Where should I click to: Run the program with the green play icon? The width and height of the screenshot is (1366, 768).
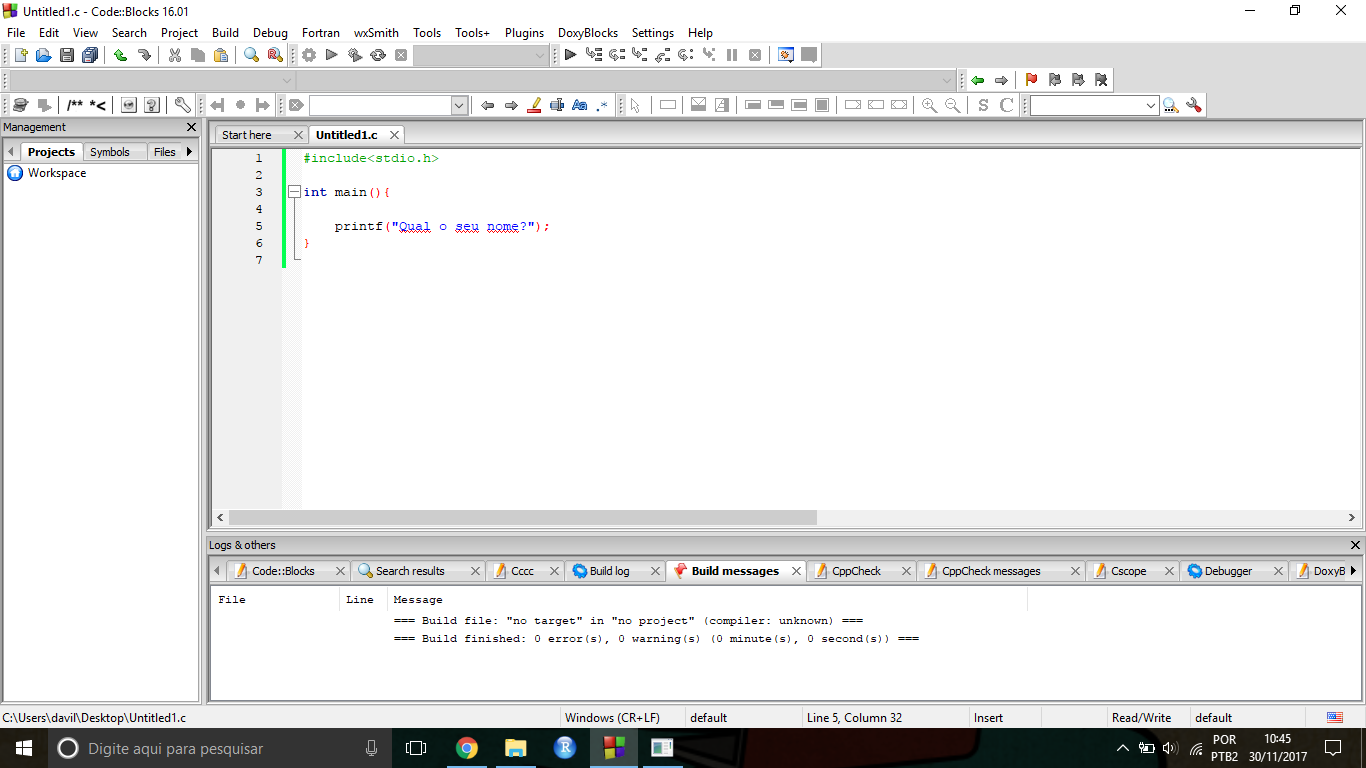332,55
